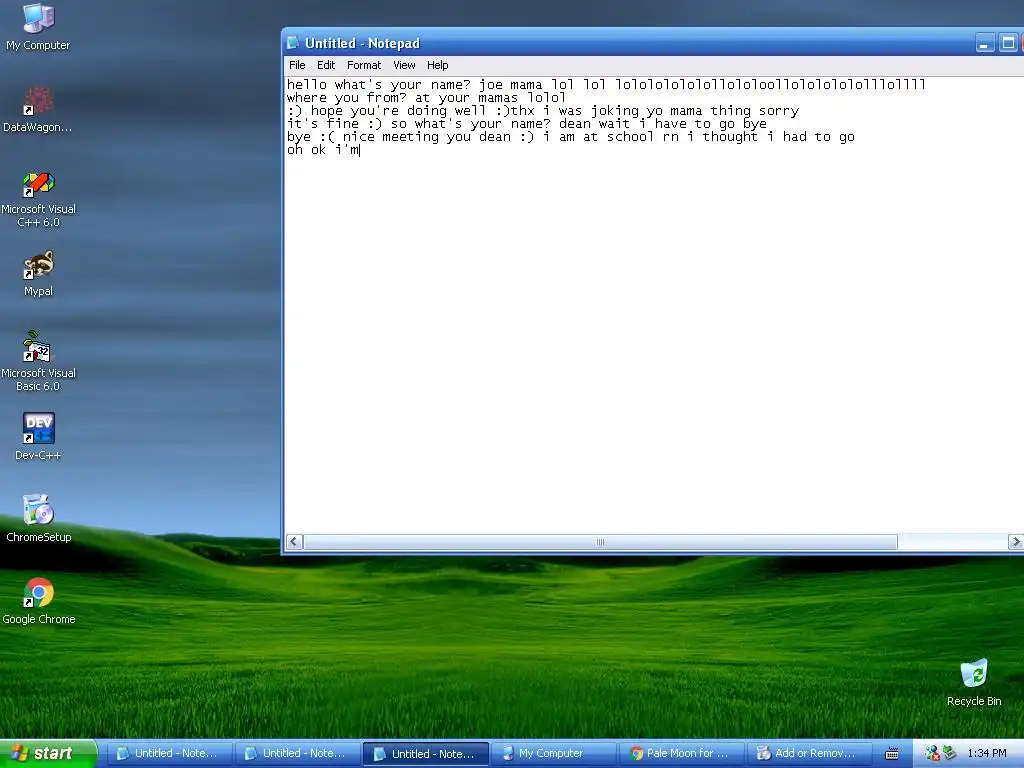Screen dimensions: 1024x768
Task: Switch to Add or Remove Programs taskbar window
Action: point(809,754)
